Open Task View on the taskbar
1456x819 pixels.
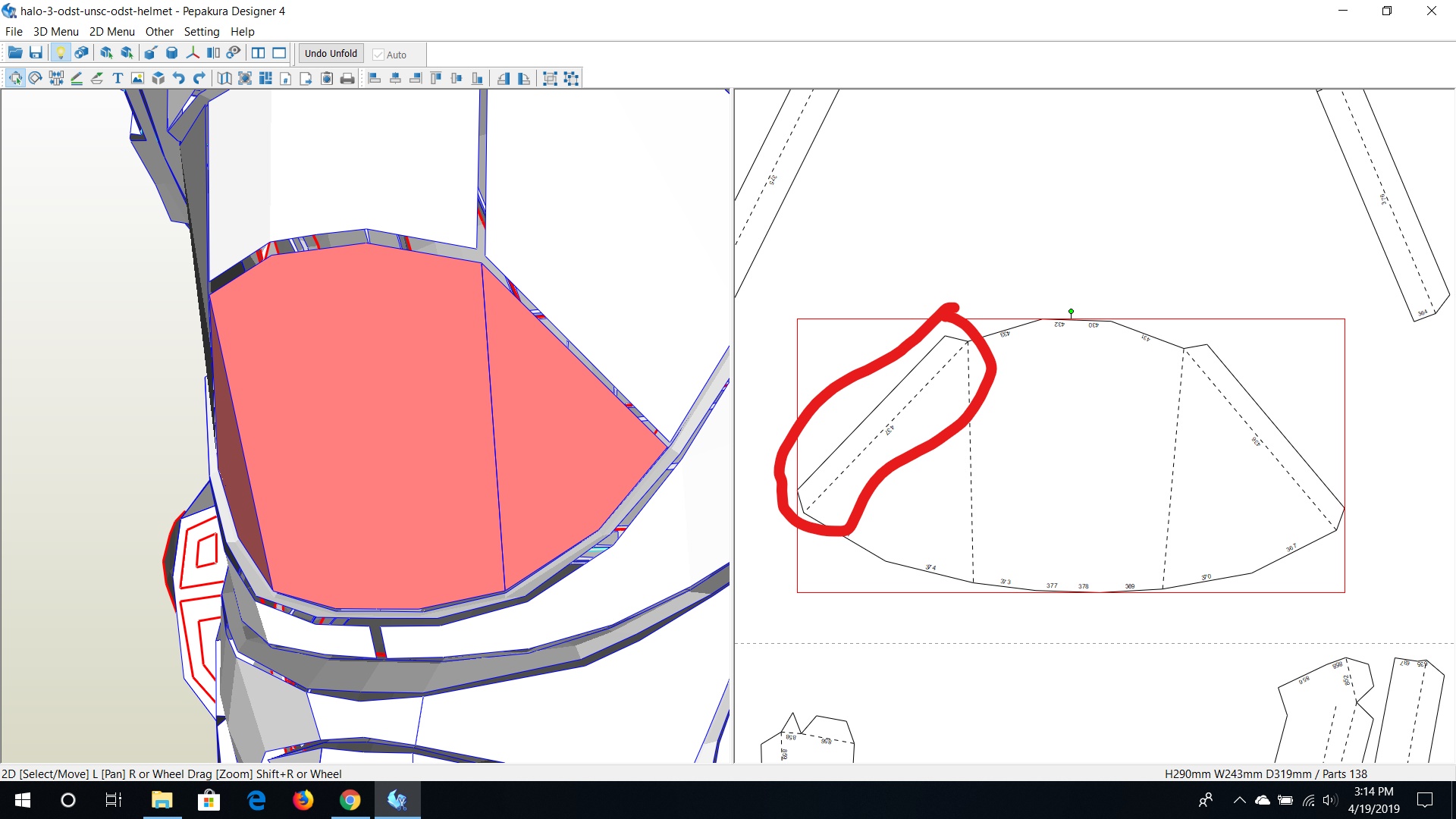point(114,800)
